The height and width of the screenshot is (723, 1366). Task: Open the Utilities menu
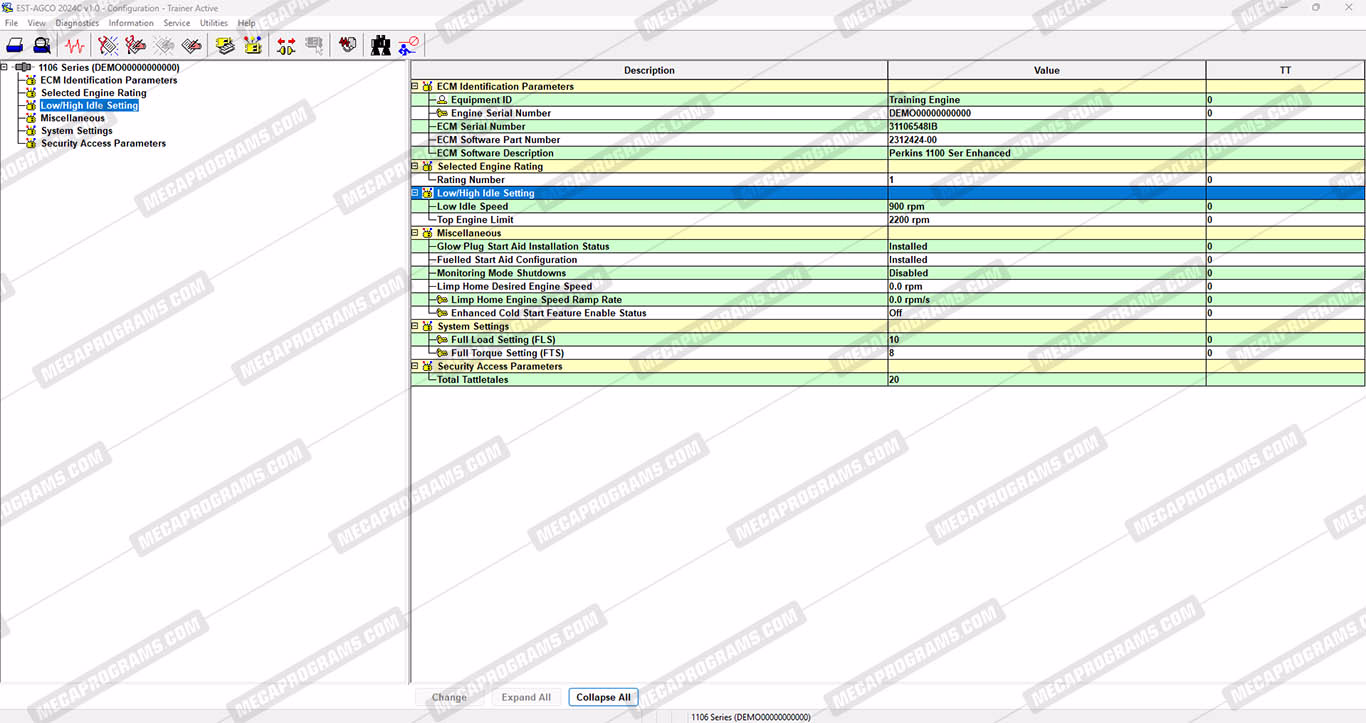point(214,23)
